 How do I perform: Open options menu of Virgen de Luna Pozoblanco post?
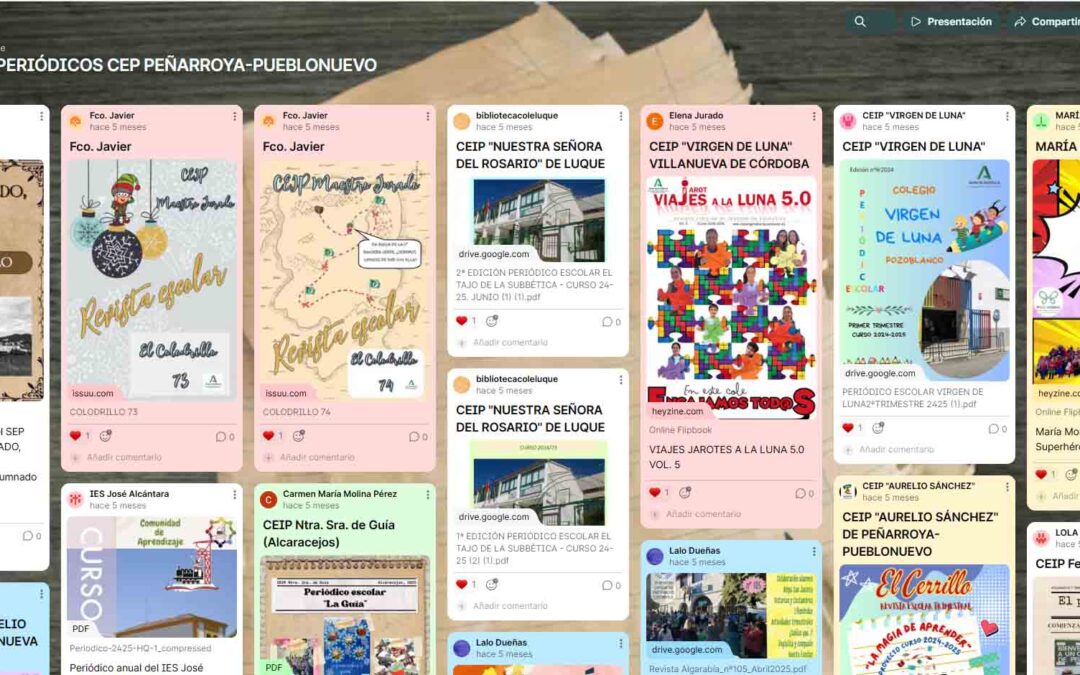point(1007,116)
